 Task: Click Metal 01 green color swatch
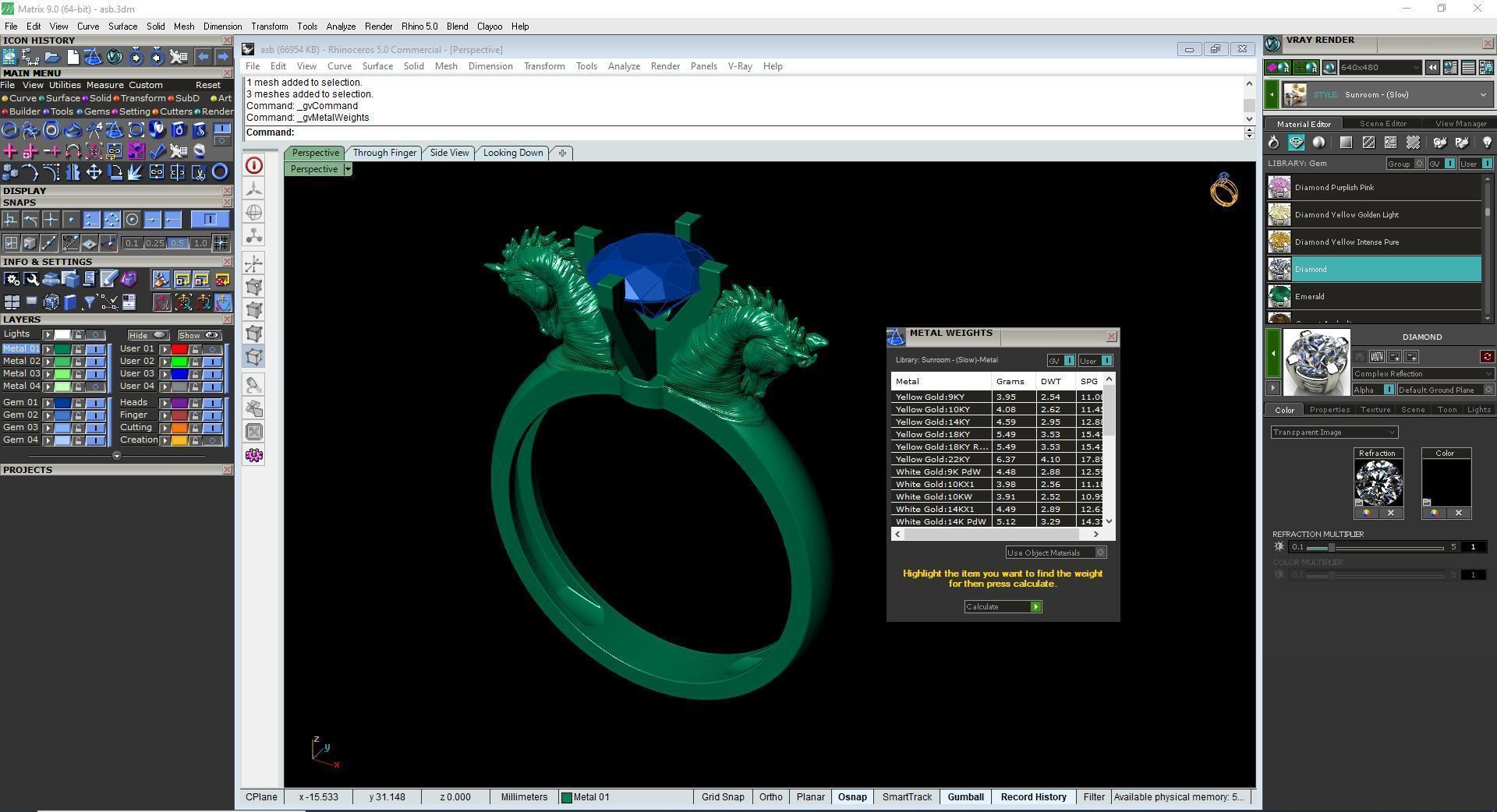62,349
